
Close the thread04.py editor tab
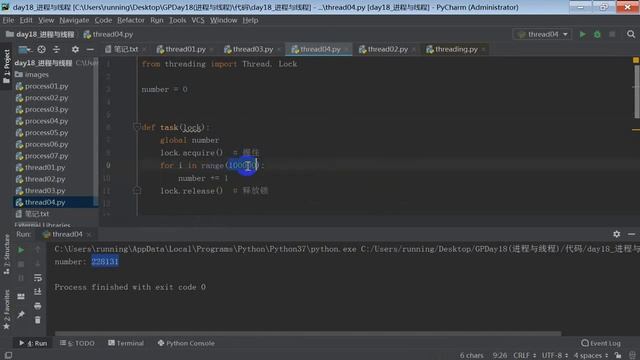coord(347,50)
